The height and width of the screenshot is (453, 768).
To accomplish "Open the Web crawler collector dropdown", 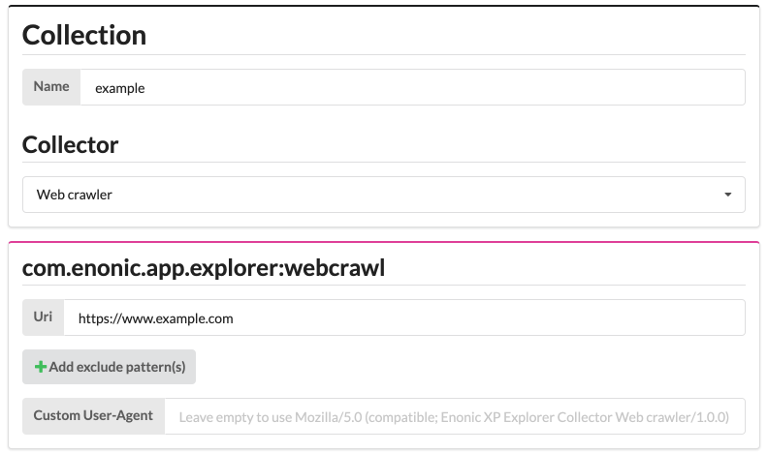I will [384, 194].
